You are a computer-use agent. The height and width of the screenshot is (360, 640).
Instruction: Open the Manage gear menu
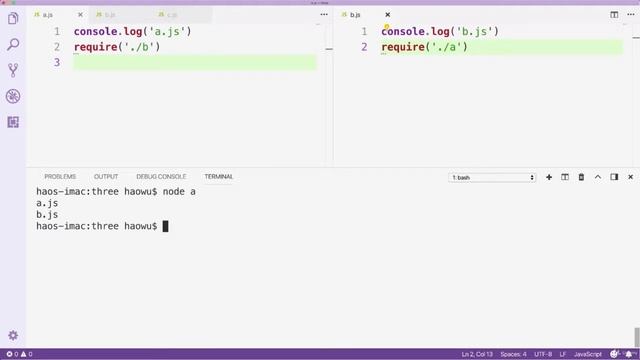pyautogui.click(x=13, y=335)
